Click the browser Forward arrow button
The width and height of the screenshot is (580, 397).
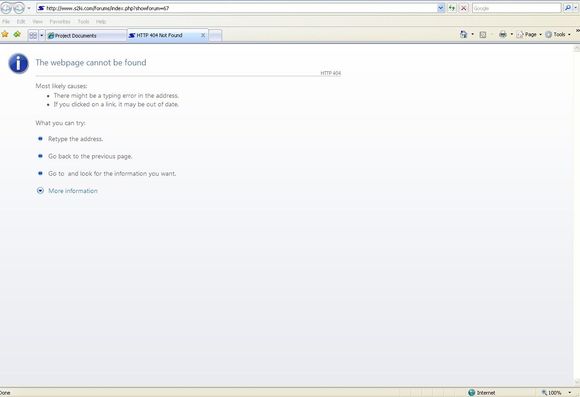pyautogui.click(x=19, y=8)
